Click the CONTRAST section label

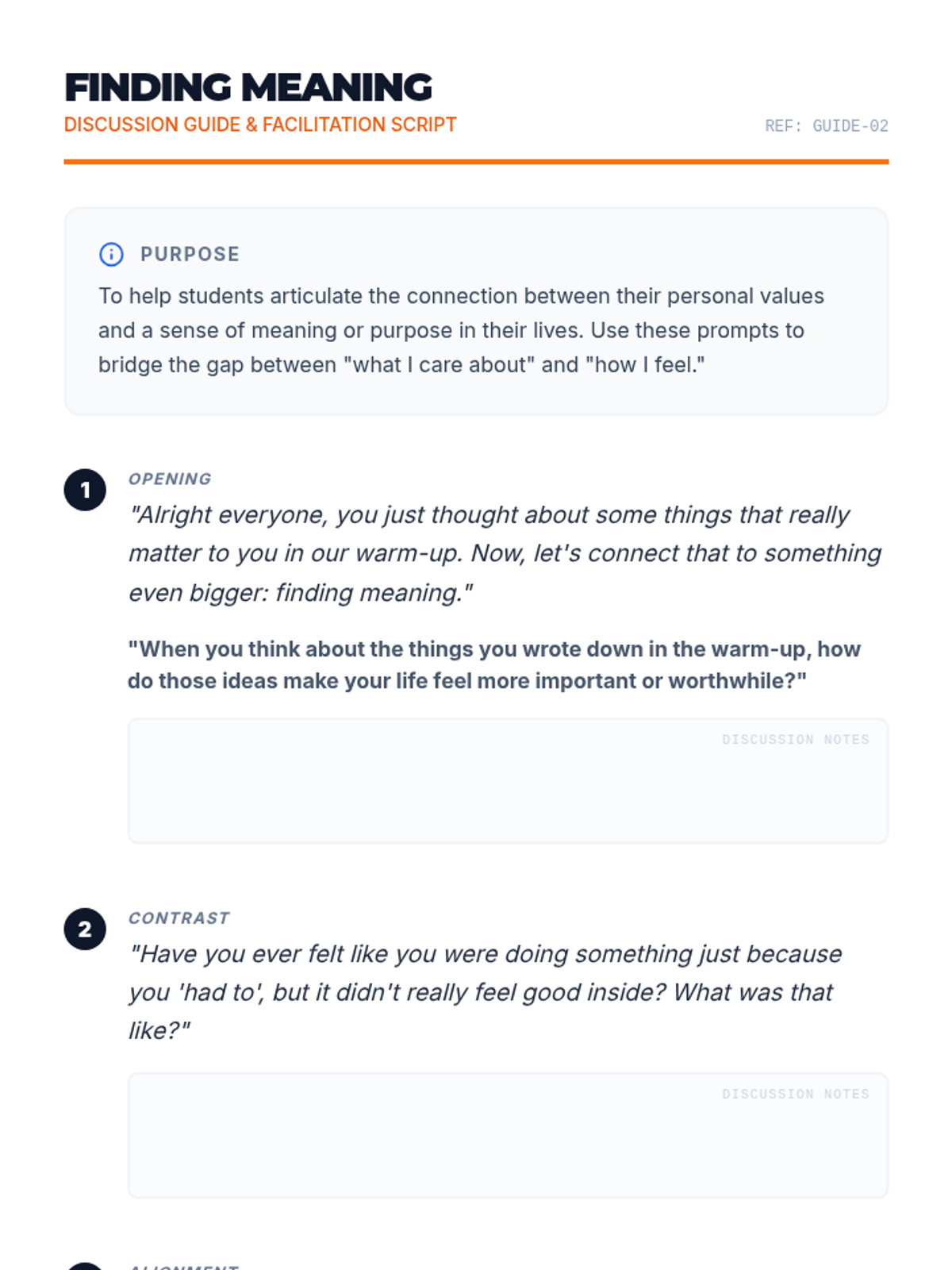[x=179, y=918]
